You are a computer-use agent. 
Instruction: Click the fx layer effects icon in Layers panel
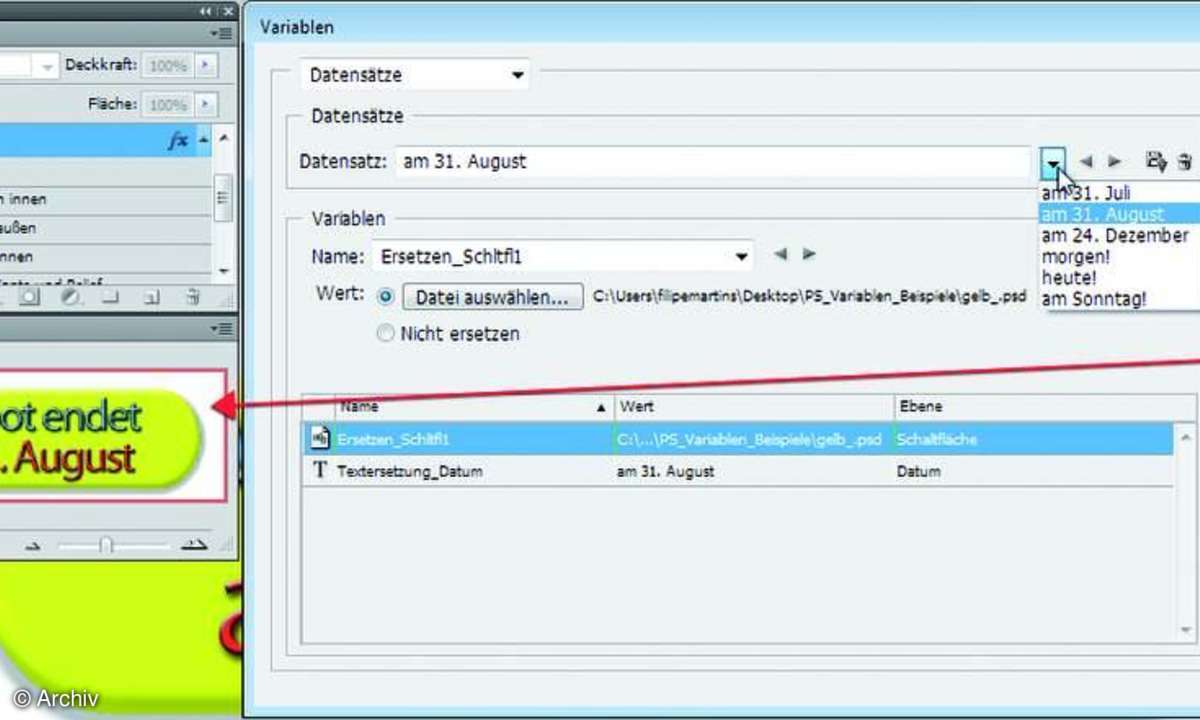[x=178, y=141]
